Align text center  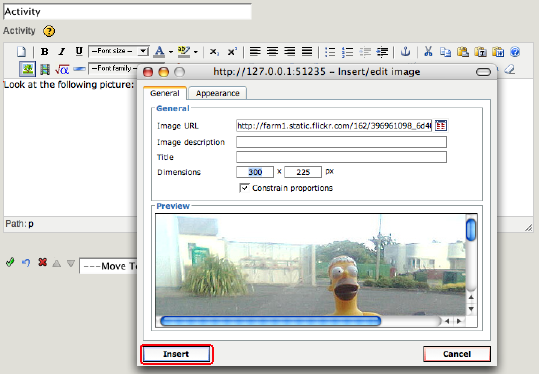[x=272, y=52]
